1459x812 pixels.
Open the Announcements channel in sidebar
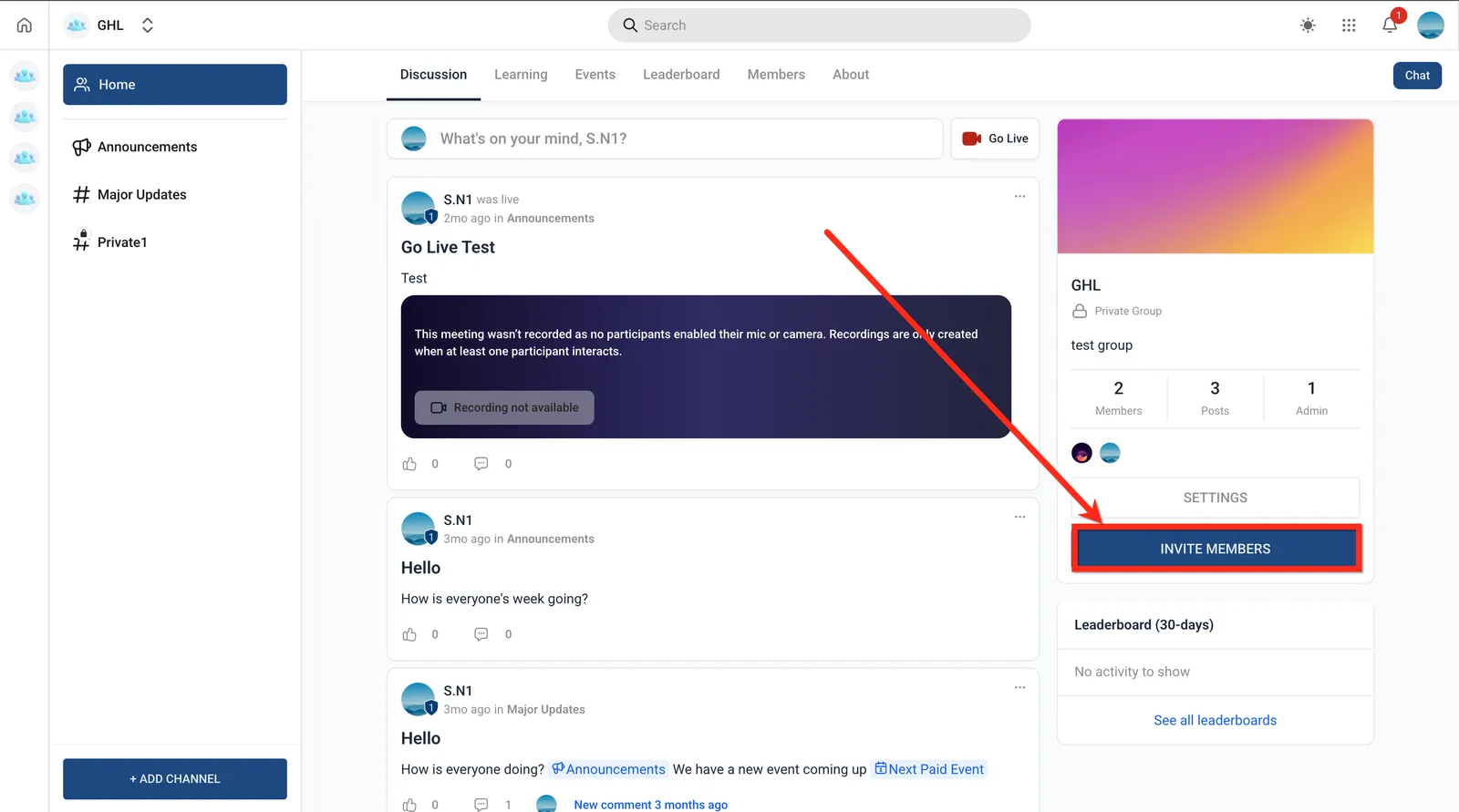click(147, 147)
